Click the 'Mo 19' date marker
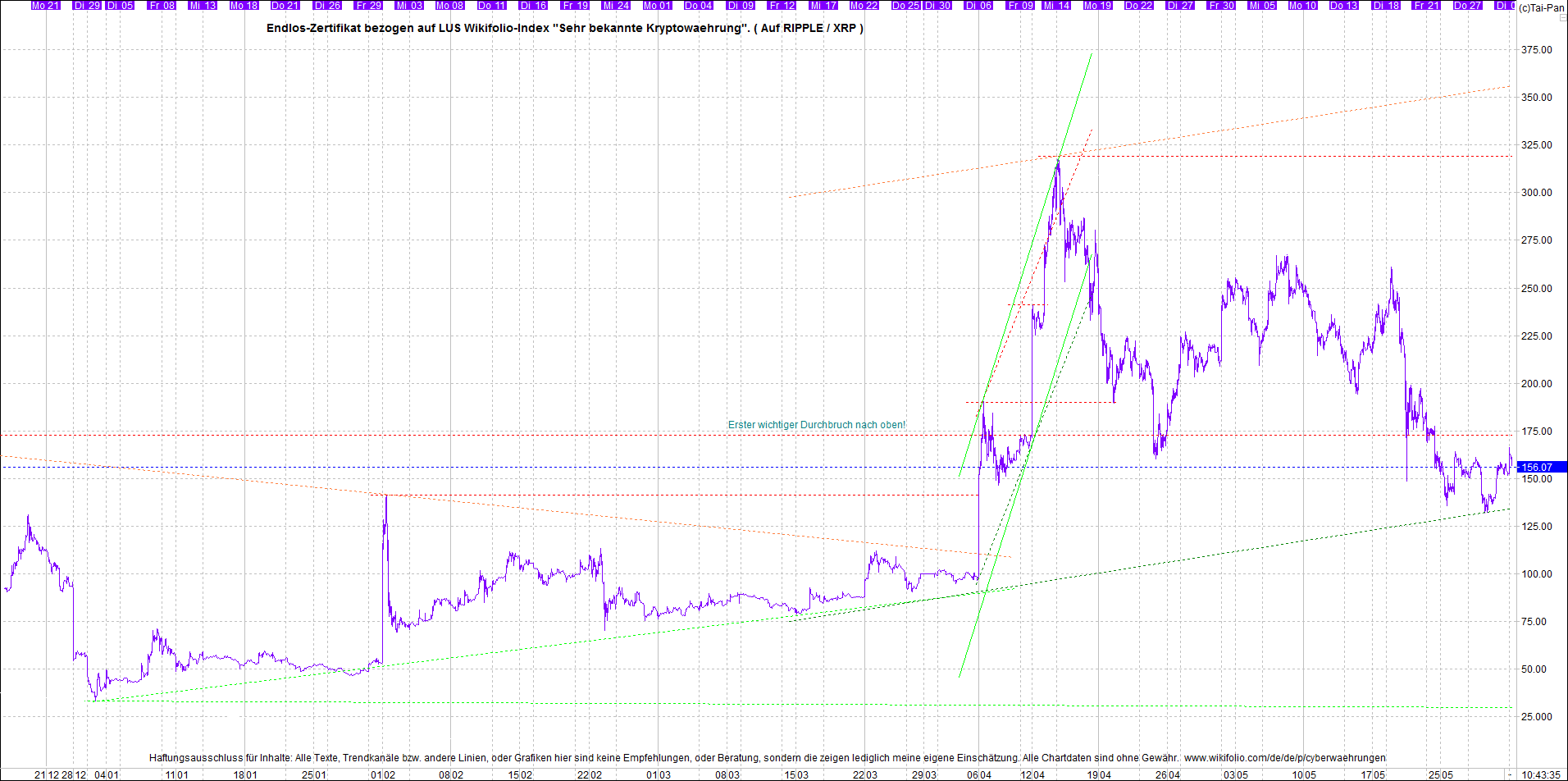The image size is (1568, 781). click(1097, 5)
